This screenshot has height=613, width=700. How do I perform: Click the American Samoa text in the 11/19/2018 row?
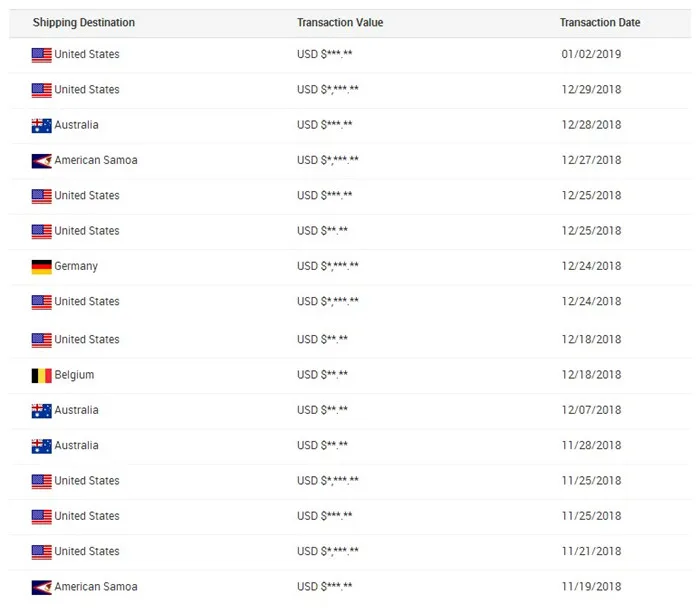coord(96,587)
